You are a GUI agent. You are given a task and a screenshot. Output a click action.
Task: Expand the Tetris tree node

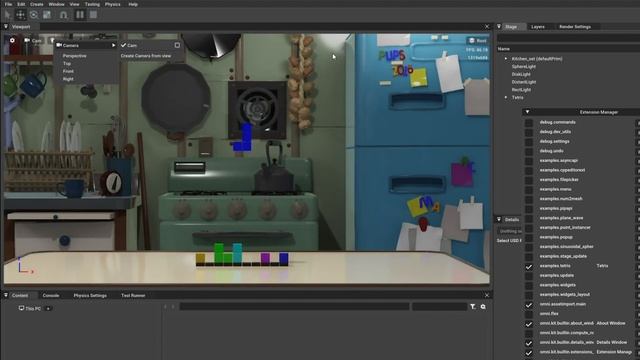(506, 98)
